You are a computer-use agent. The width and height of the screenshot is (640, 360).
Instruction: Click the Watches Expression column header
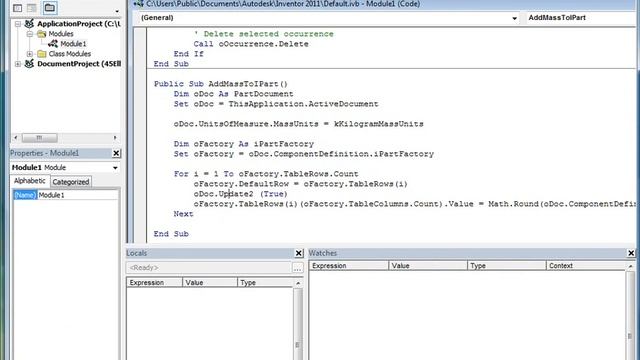pyautogui.click(x=349, y=266)
